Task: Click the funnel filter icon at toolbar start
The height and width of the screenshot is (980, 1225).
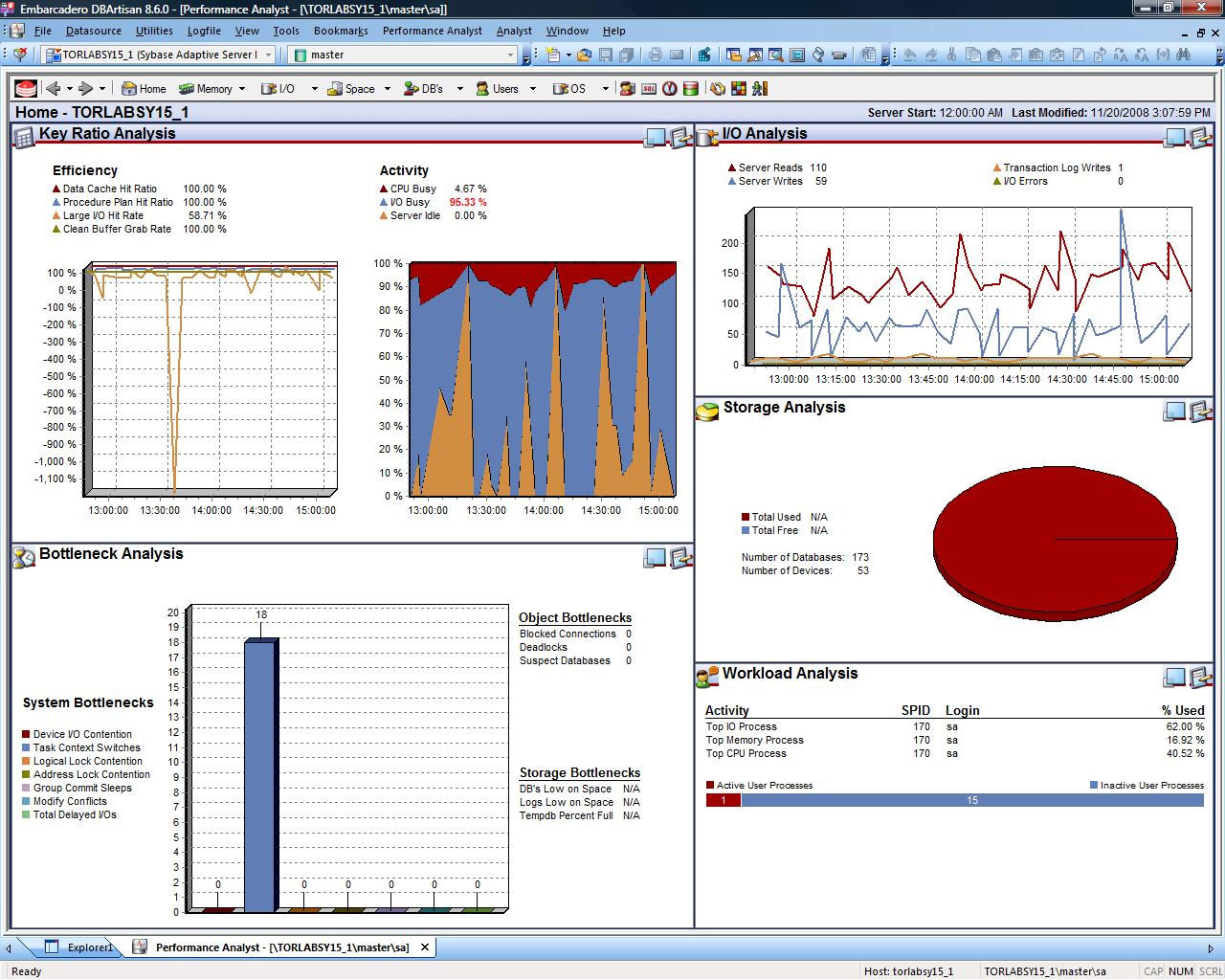Action: tap(20, 55)
